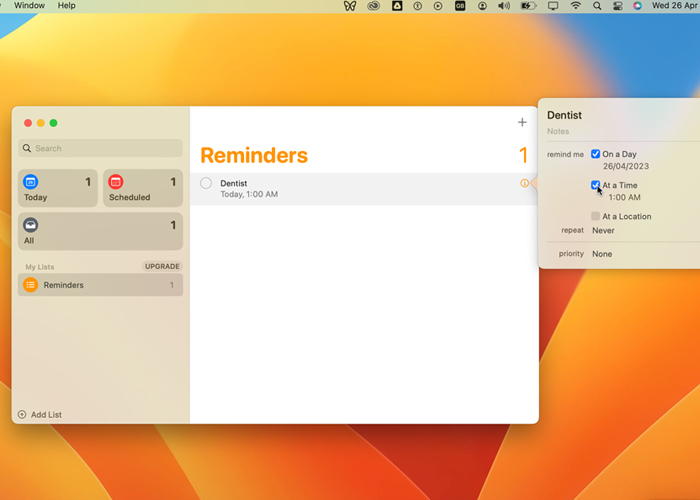The height and width of the screenshot is (500, 700).
Task: Click the GB input source menu bar icon
Action: tap(460, 6)
